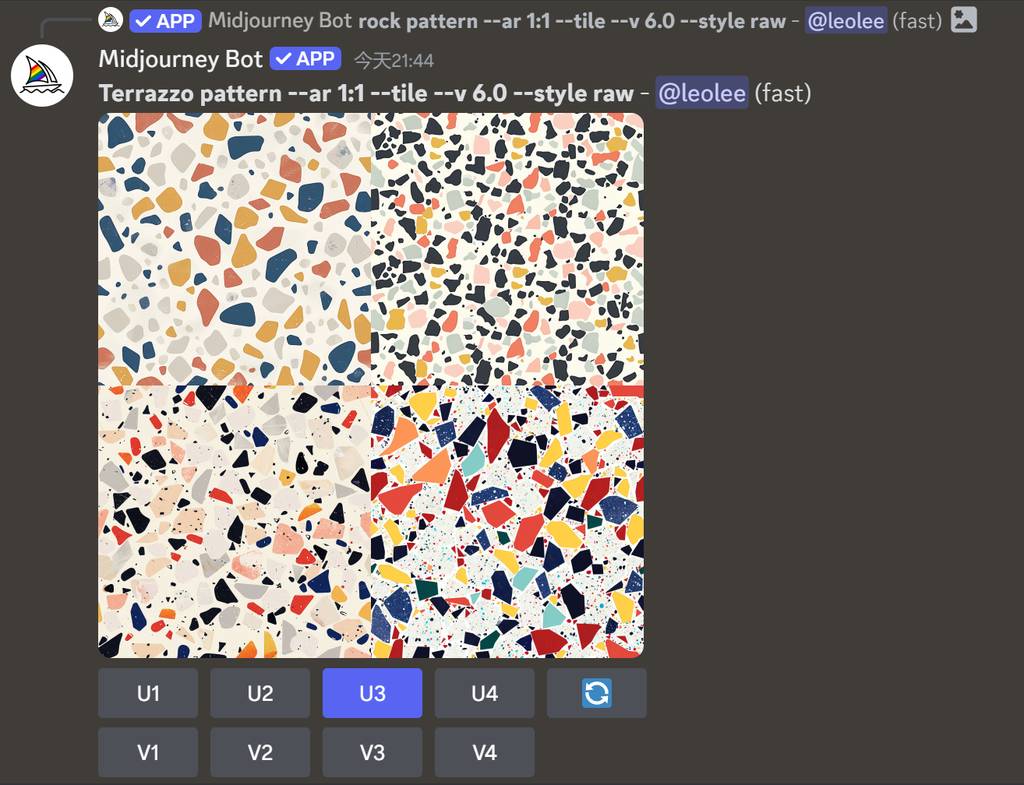This screenshot has height=785, width=1024.
Task: Click the large Midjourney Bot sailboat avatar
Action: [x=42, y=75]
